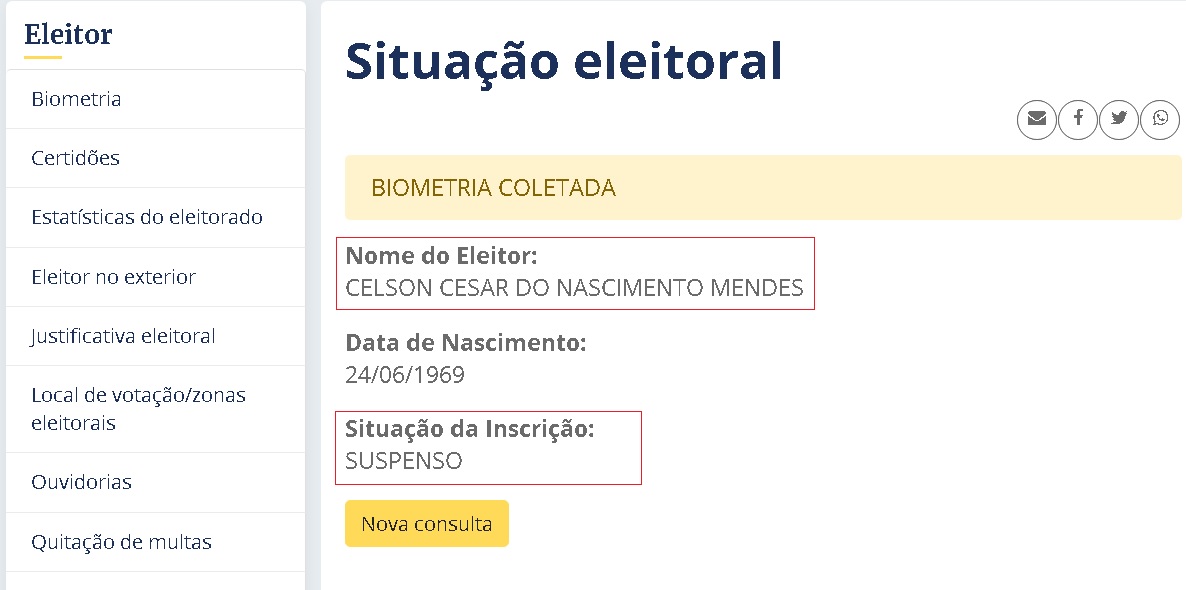This screenshot has width=1186, height=590.
Task: Share page via email icon
Action: tap(1037, 119)
